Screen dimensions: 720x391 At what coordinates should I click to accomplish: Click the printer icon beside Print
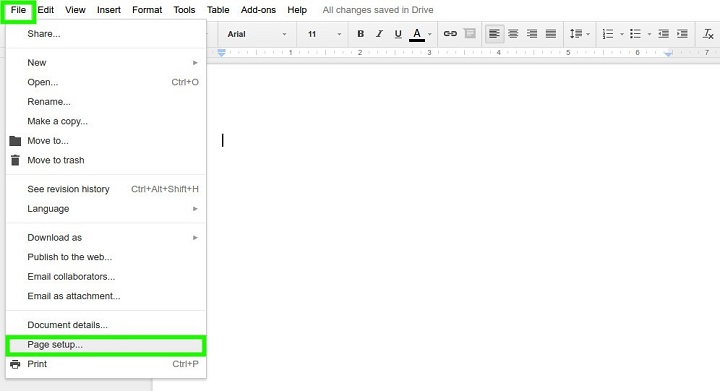(x=15, y=364)
